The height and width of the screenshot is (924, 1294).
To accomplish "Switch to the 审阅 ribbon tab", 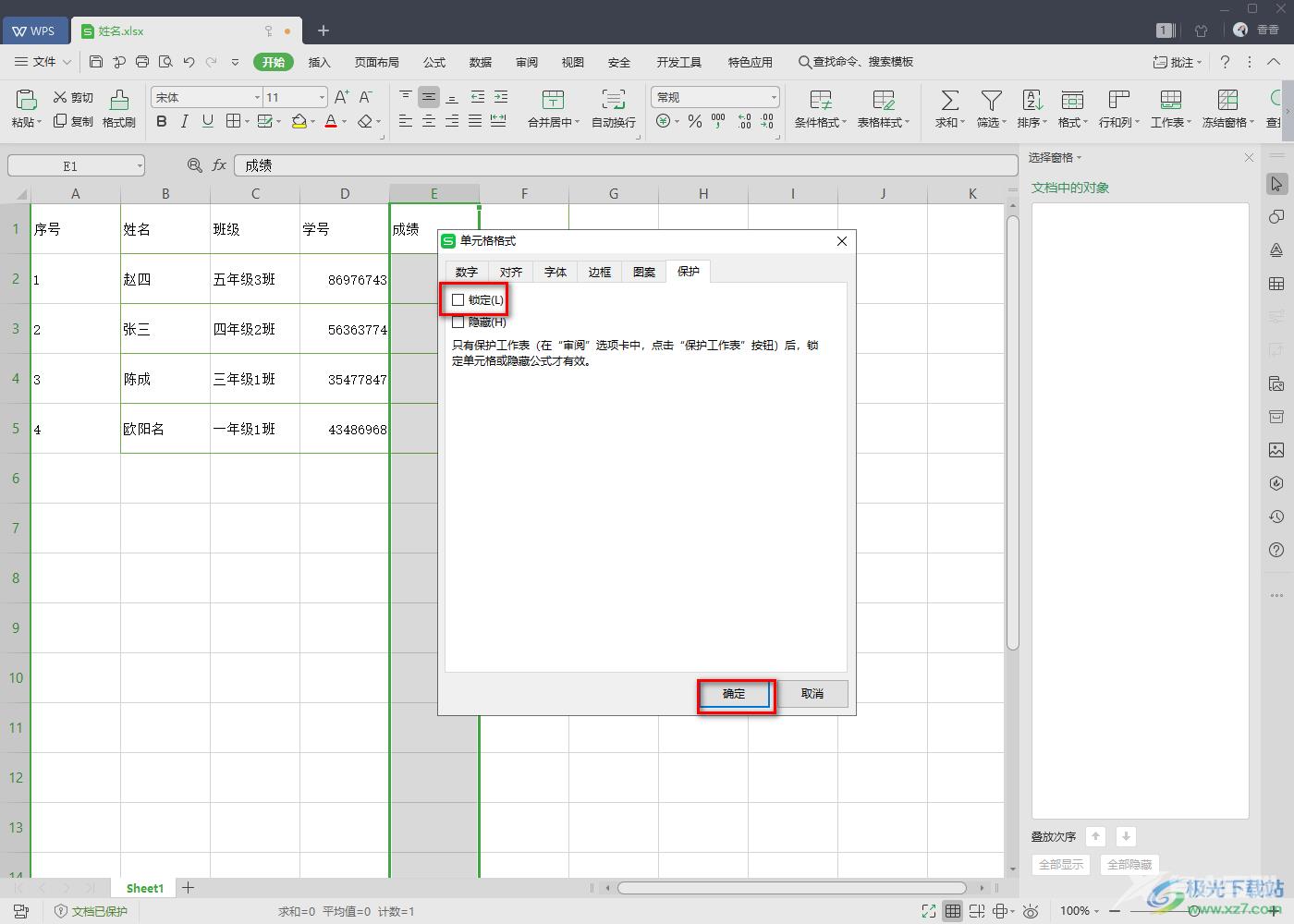I will click(x=527, y=62).
